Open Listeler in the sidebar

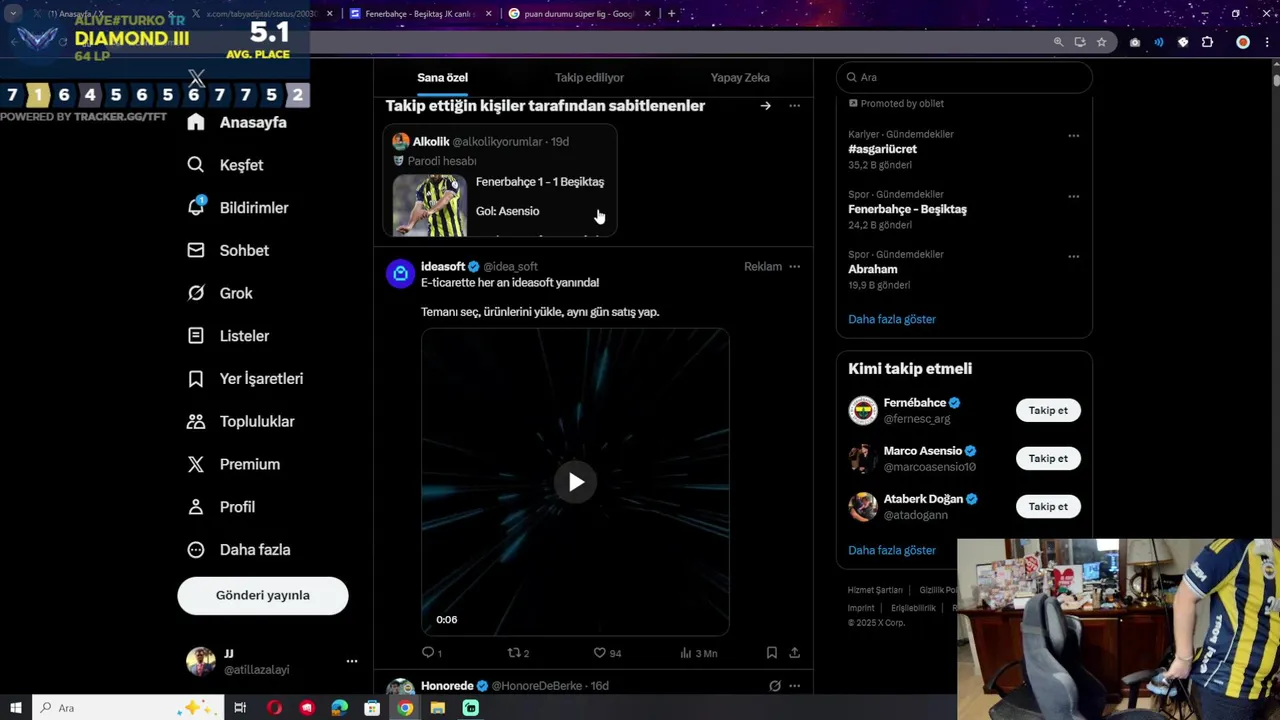pyautogui.click(x=228, y=336)
